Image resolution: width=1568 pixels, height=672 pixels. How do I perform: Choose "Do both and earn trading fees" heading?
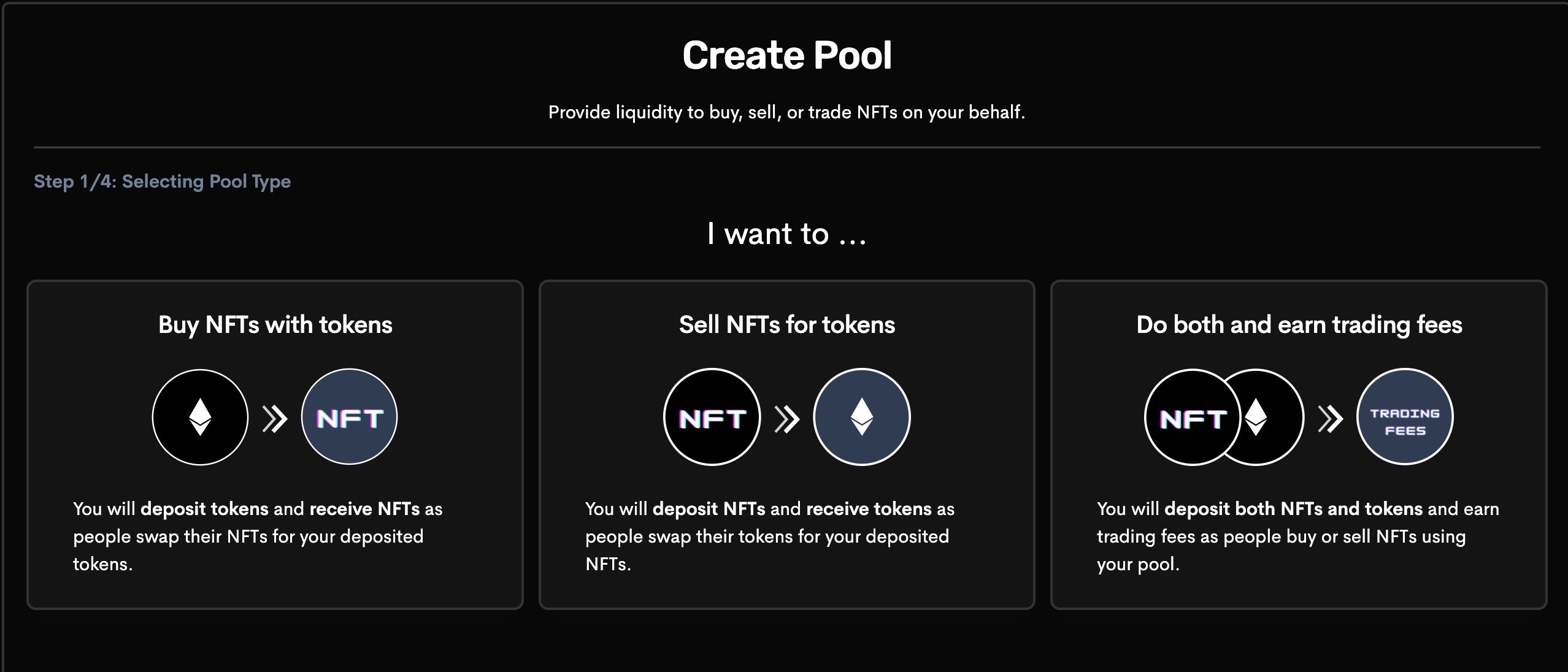pos(1299,325)
